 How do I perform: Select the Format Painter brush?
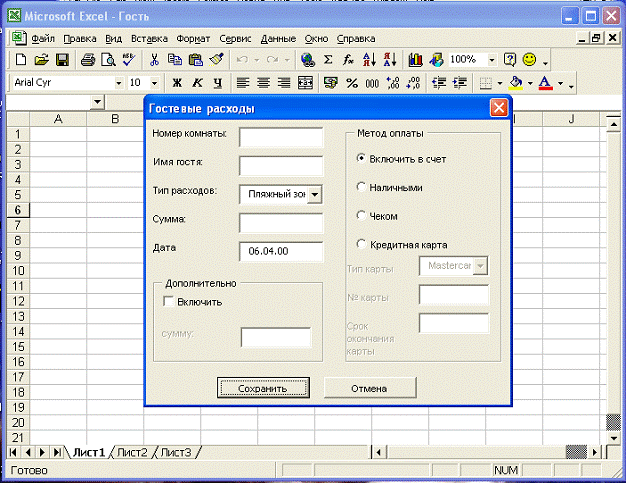tap(216, 60)
